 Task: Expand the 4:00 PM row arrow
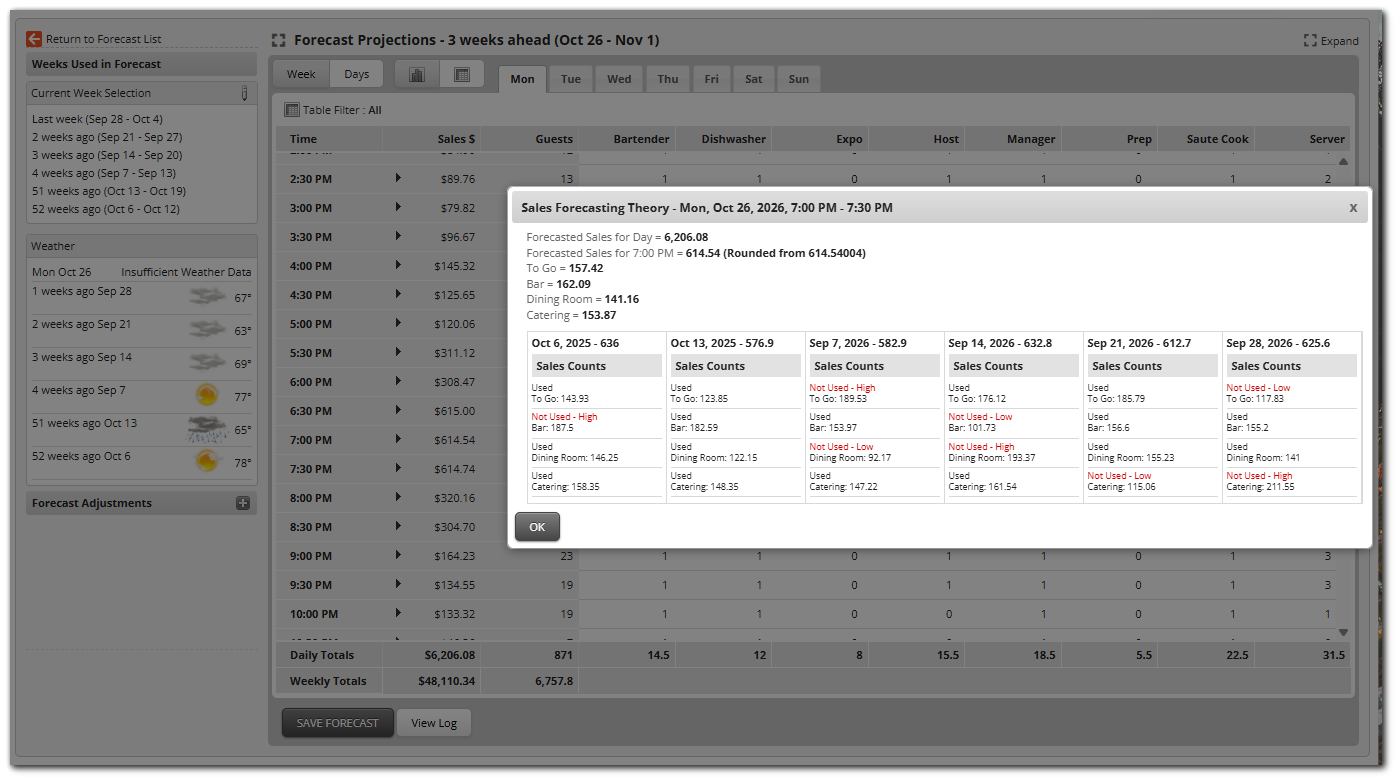point(398,265)
